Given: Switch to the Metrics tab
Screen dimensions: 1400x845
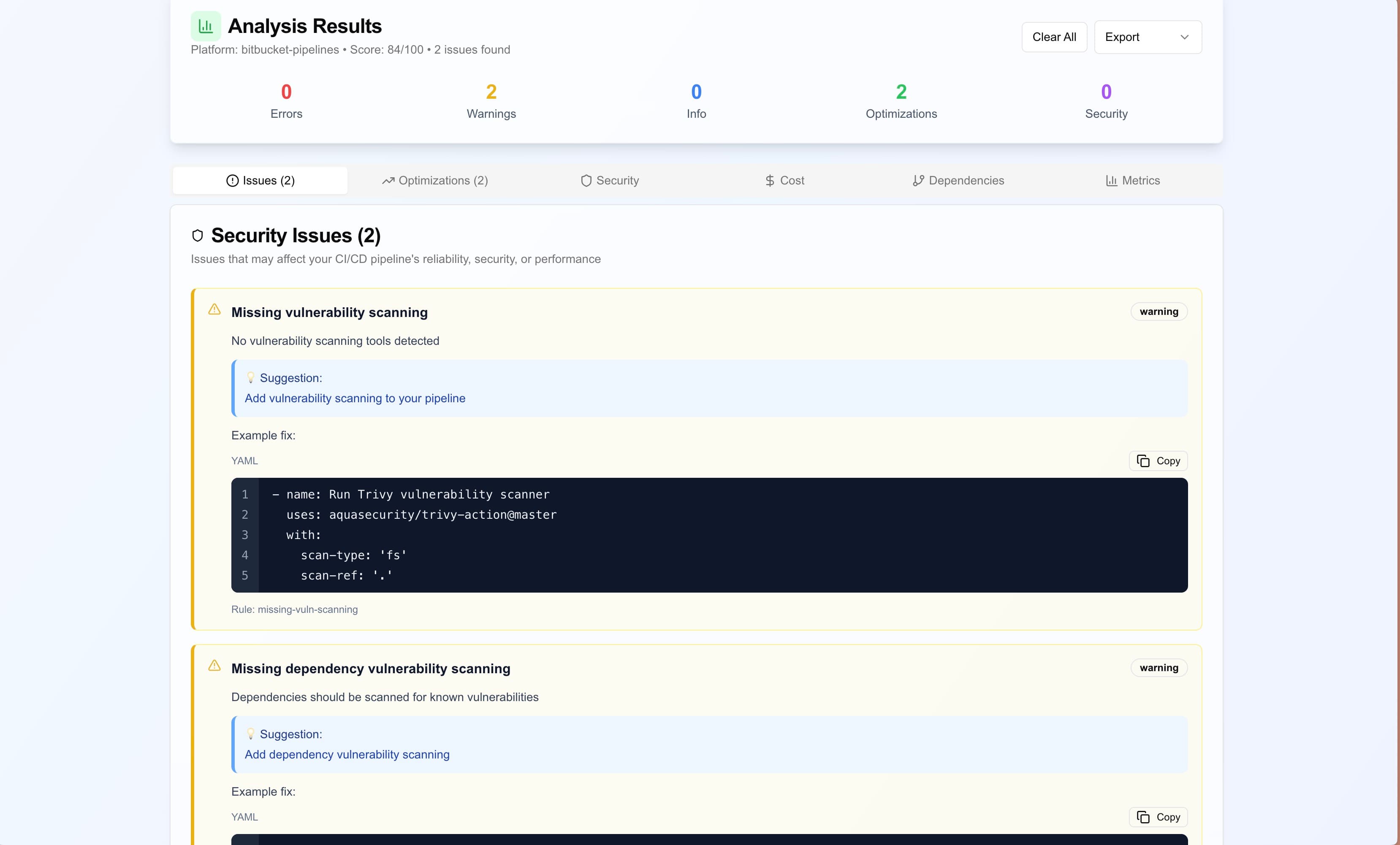Looking at the screenshot, I should tap(1132, 181).
